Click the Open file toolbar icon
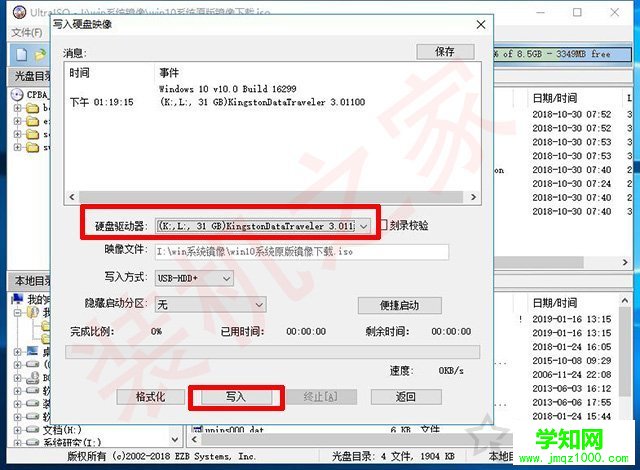640x470 pixels. (40, 55)
